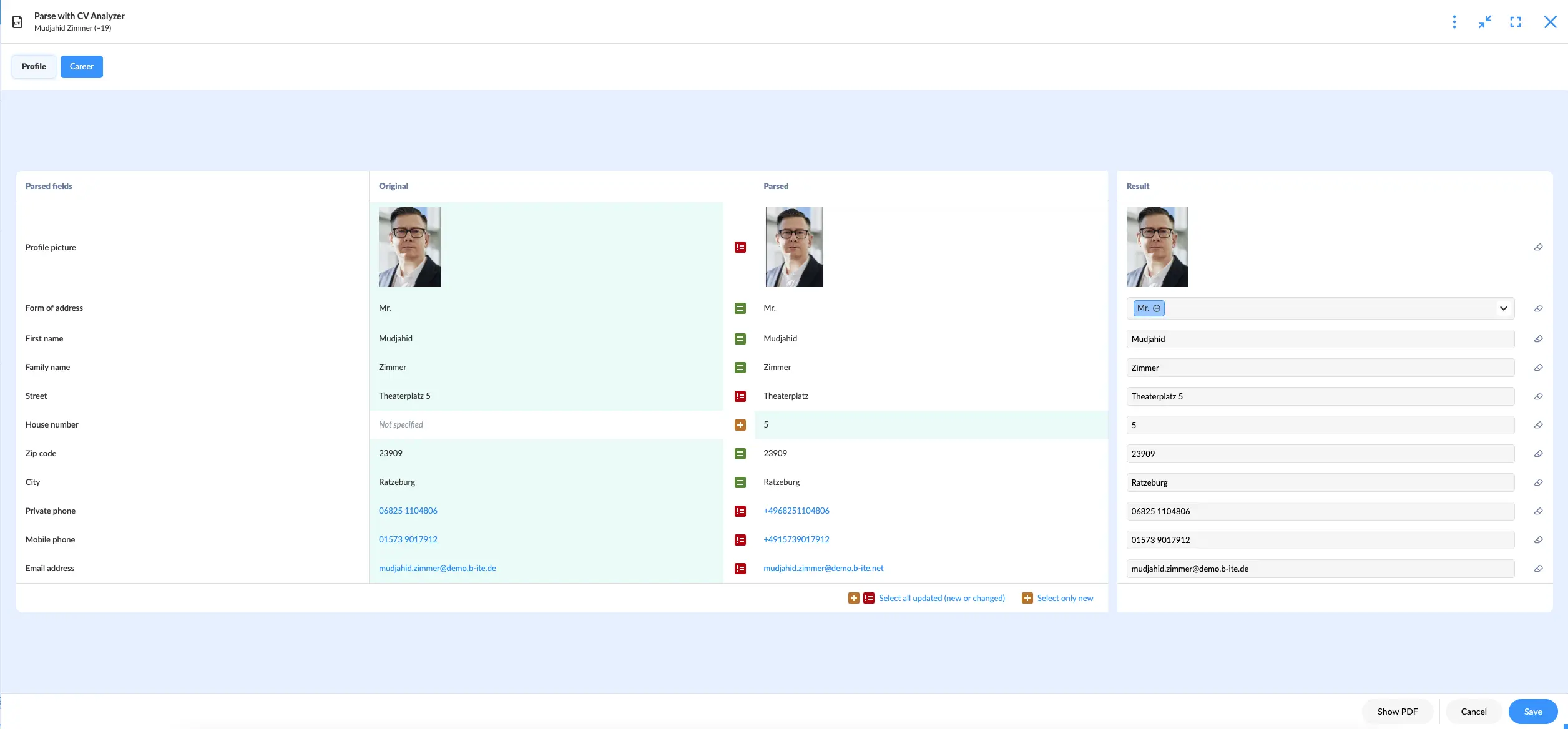Click the parsed profile picture thumbnail
Screen dimensions: 1568x729
(x=794, y=247)
